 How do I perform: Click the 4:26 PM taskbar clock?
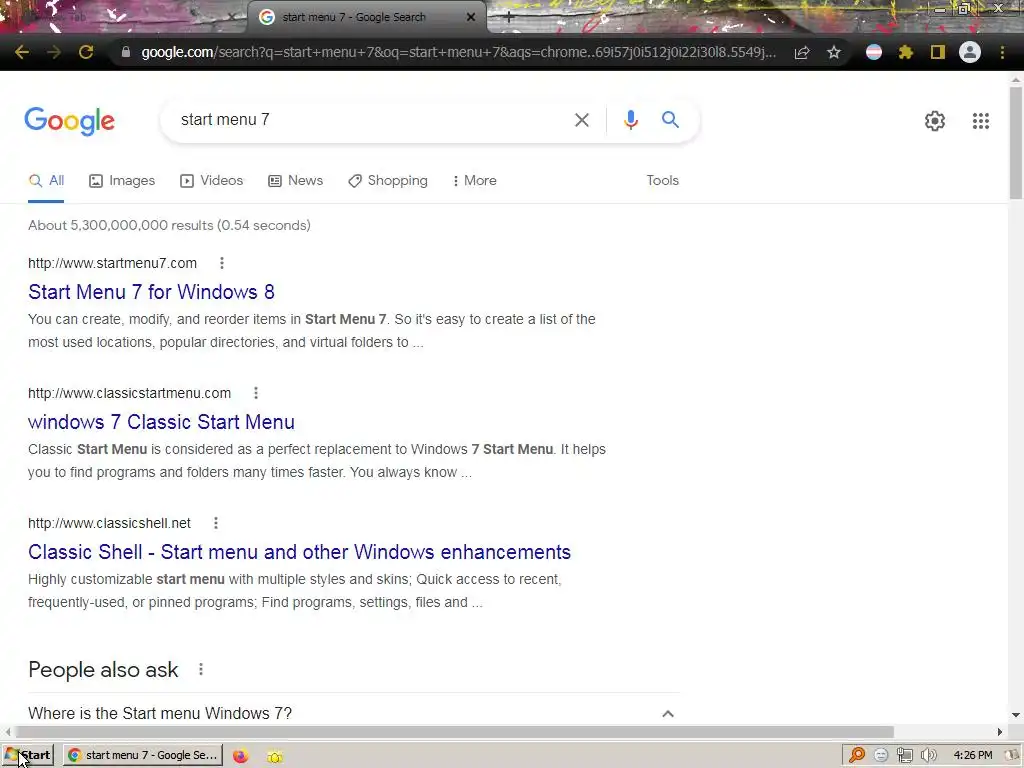click(x=972, y=756)
